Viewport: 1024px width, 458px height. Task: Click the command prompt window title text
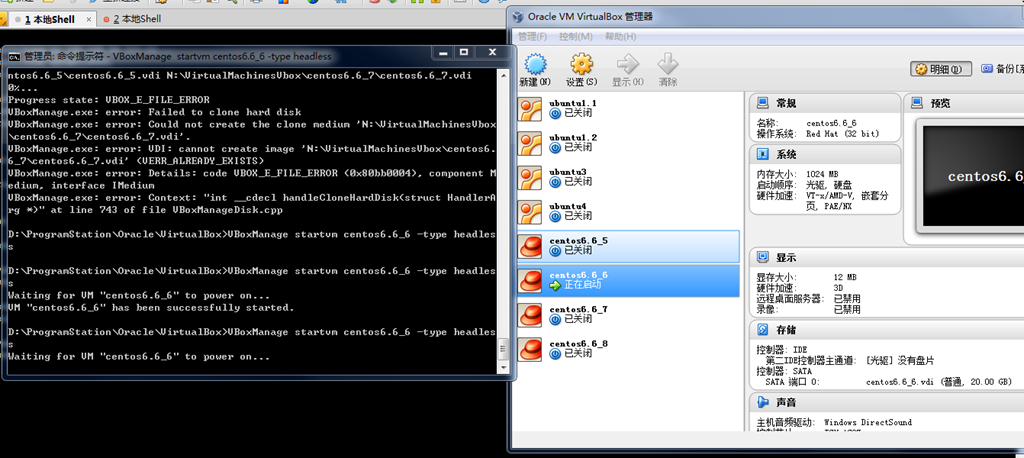point(178,57)
